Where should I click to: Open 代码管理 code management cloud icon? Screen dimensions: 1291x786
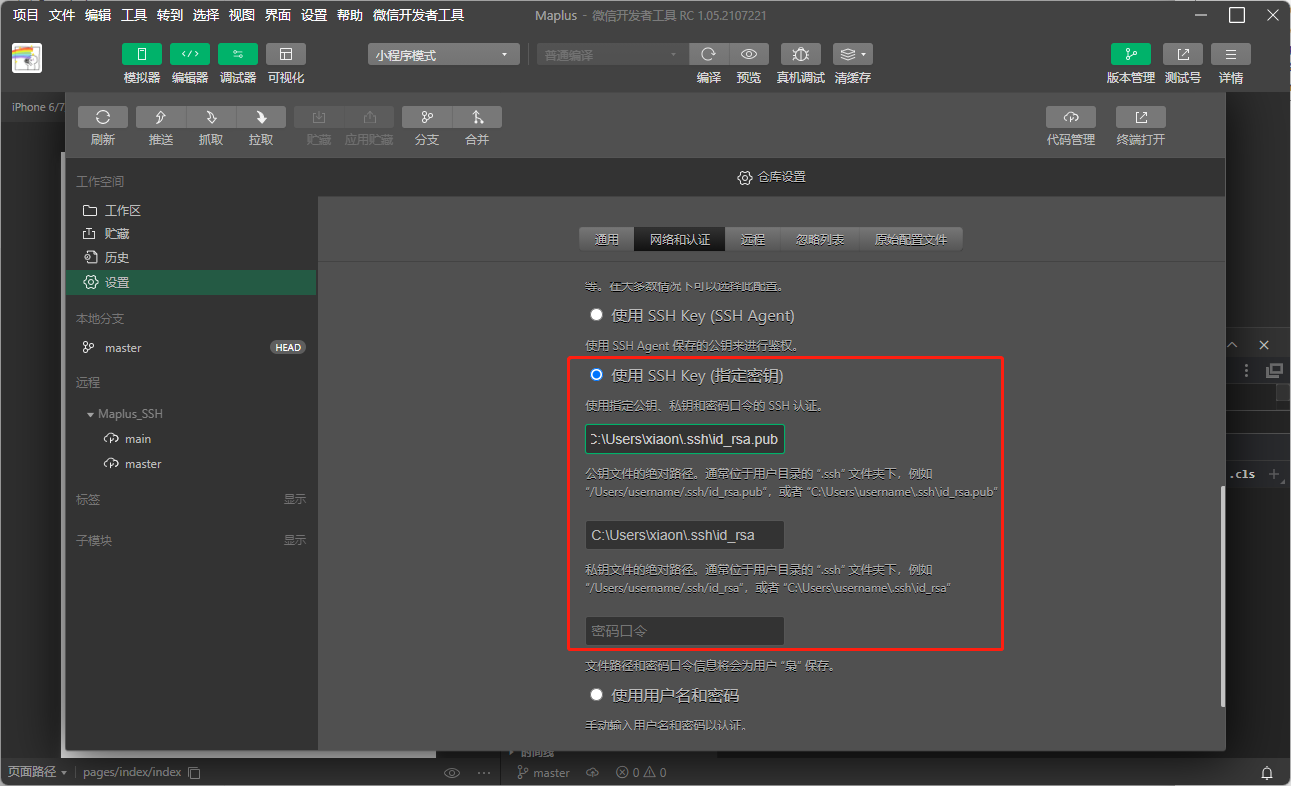click(x=1071, y=117)
